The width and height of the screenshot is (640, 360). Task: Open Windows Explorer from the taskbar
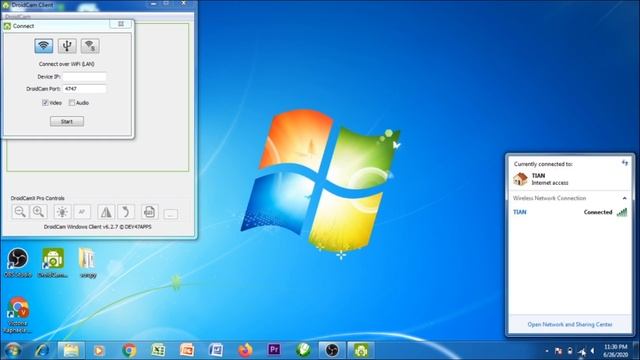pos(71,350)
